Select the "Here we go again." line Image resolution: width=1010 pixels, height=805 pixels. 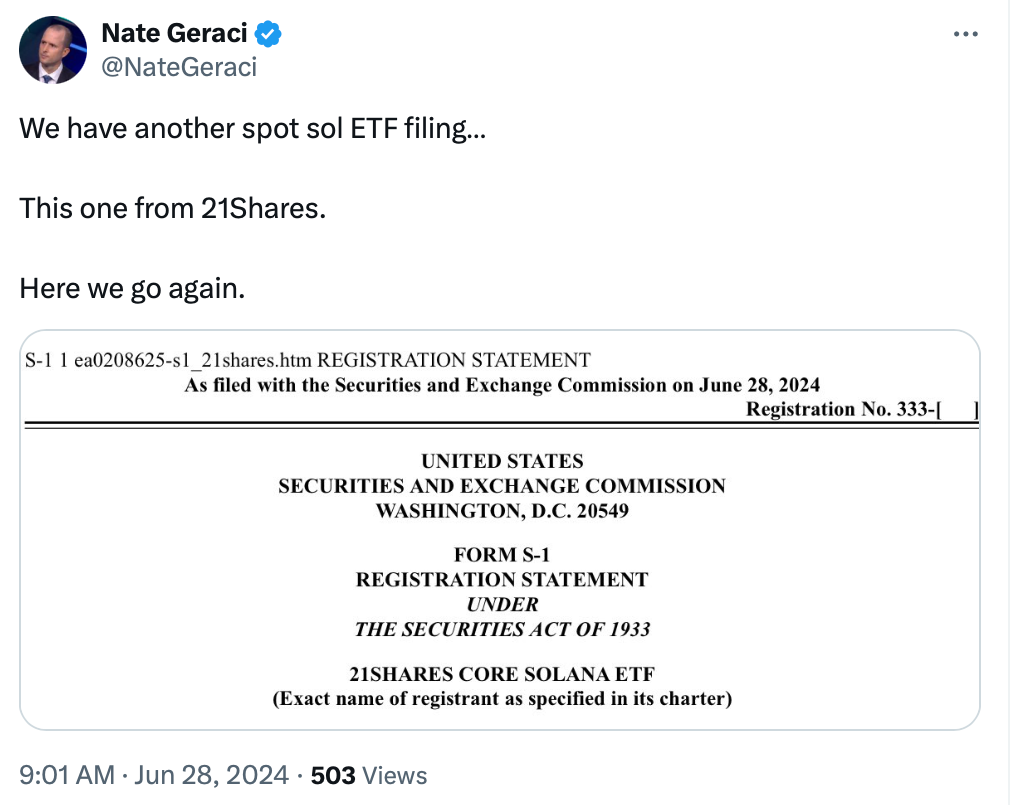(132, 289)
